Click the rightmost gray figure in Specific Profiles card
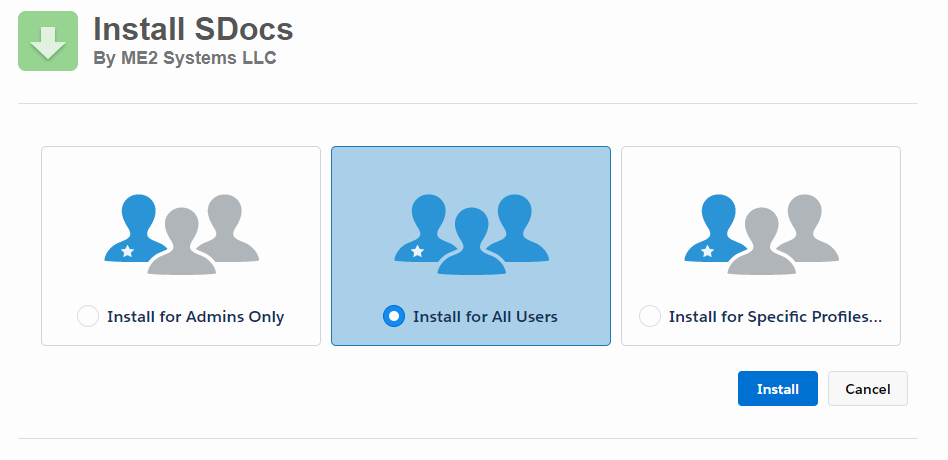Viewport: 948px width, 460px height. (807, 228)
